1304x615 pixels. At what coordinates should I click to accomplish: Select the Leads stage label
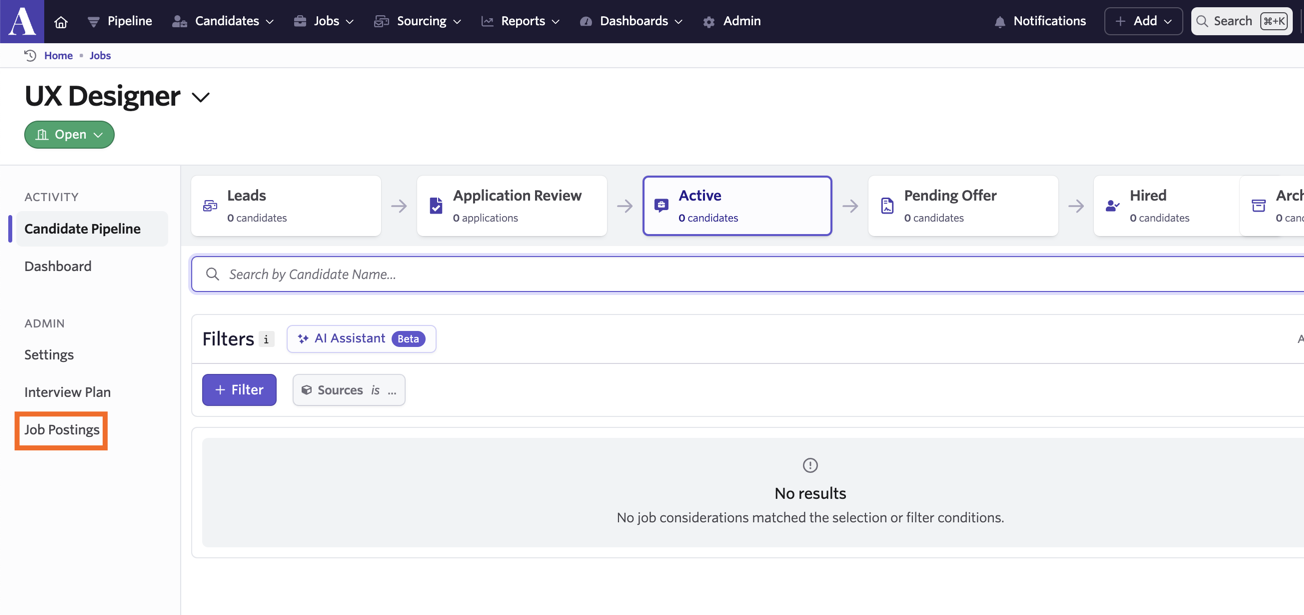coord(246,196)
